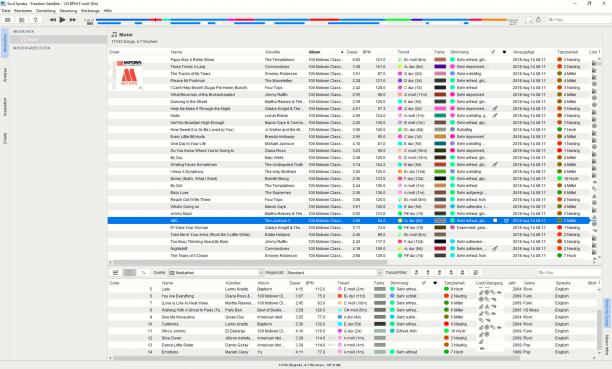Open the Bearbeiten menu
The height and width of the screenshot is (369, 612).
click(23, 11)
